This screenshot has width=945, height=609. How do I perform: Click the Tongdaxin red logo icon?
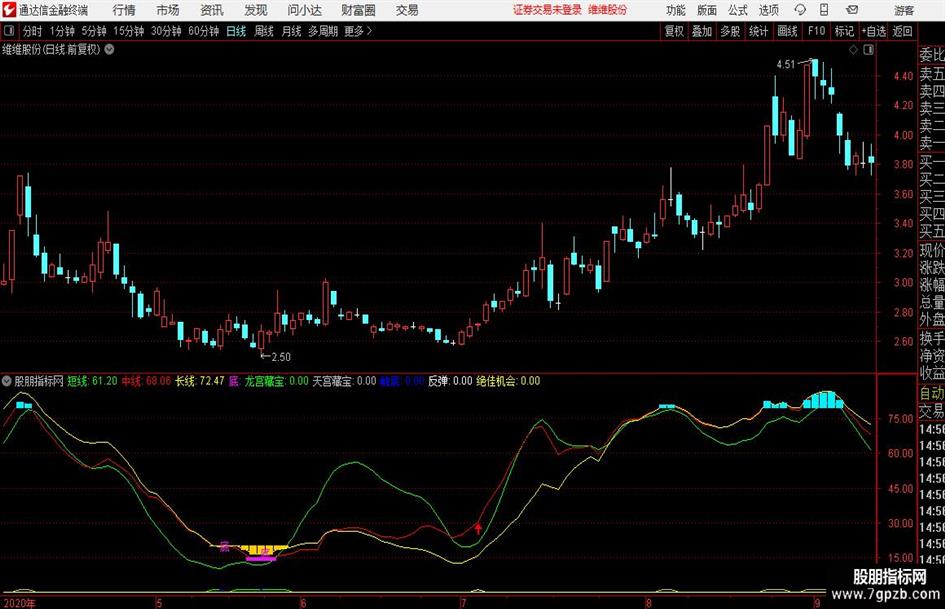tap(9, 10)
